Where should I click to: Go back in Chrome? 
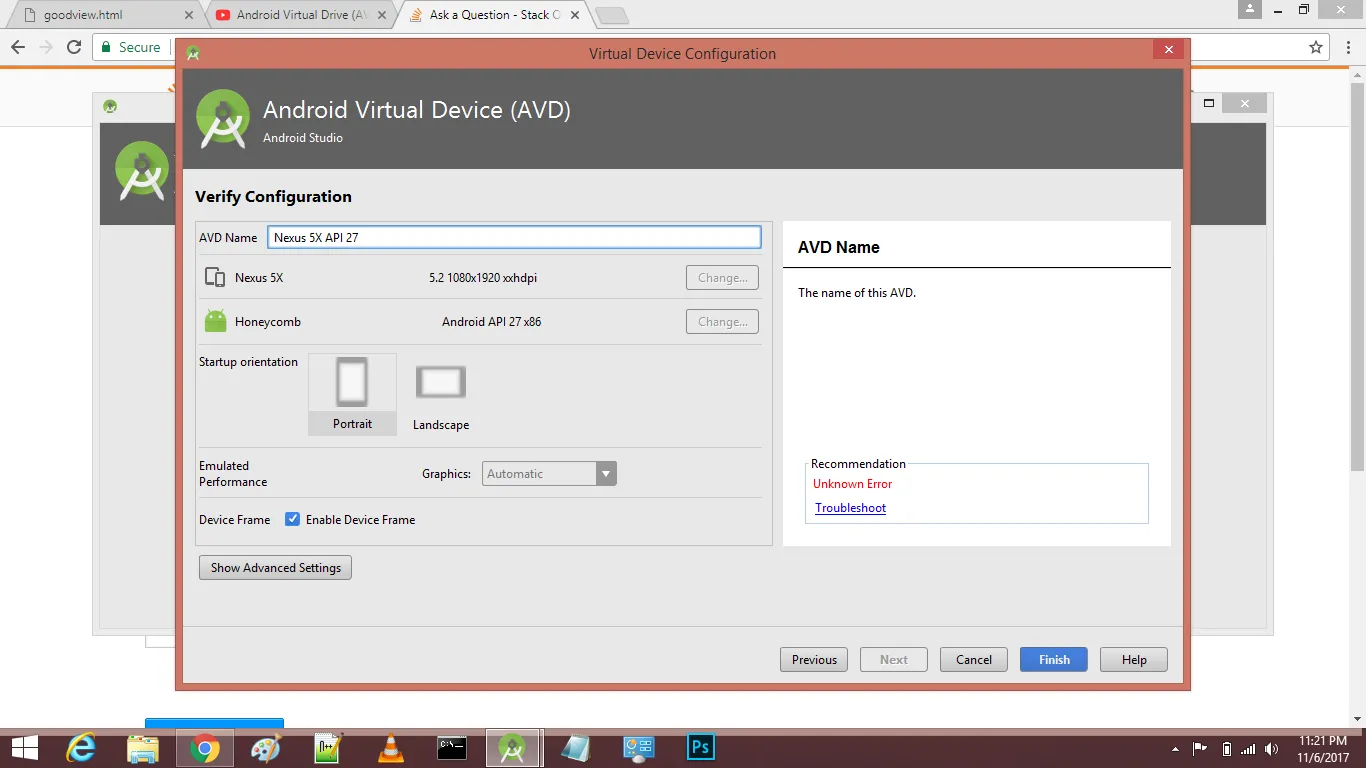pos(18,47)
